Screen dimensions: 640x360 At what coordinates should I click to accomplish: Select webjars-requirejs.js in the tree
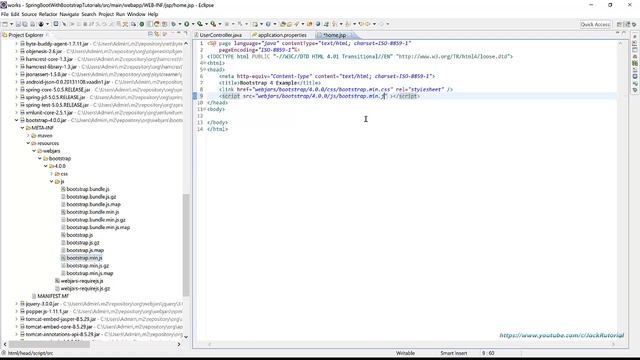pos(82,281)
